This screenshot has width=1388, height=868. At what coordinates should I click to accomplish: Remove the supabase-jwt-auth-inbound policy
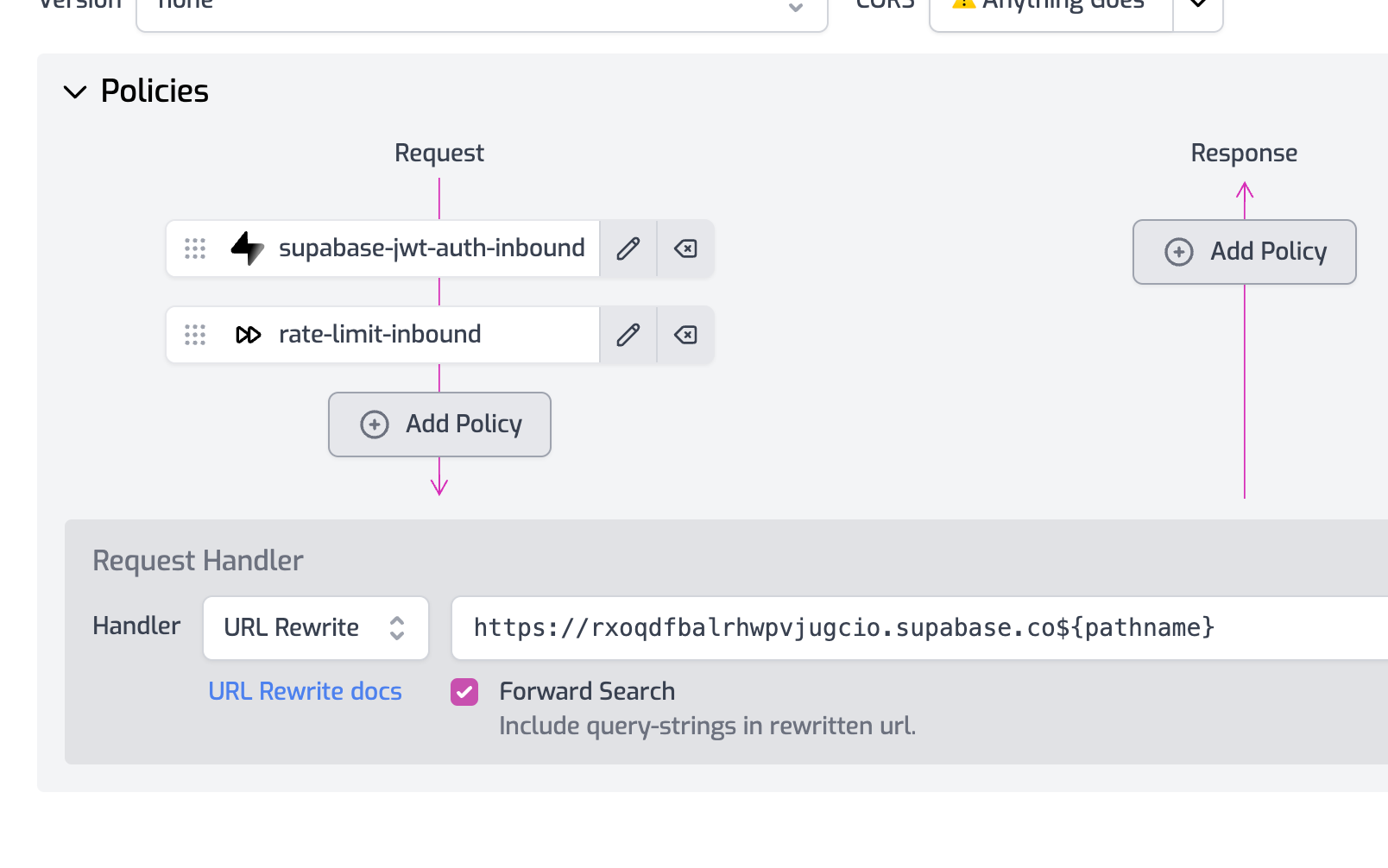[x=686, y=248]
